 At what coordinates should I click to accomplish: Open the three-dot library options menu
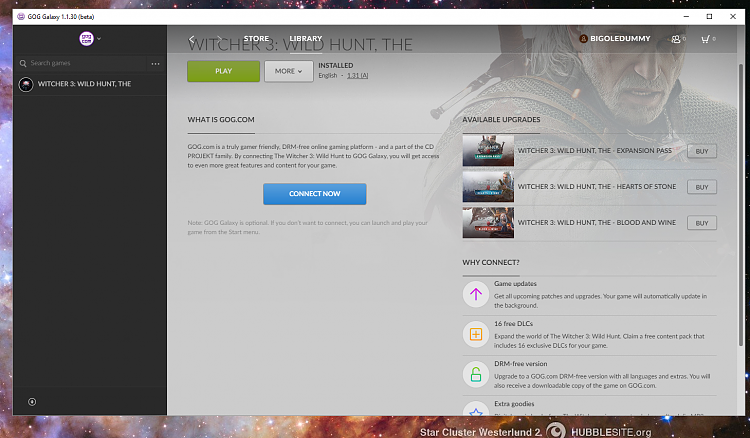[x=155, y=64]
